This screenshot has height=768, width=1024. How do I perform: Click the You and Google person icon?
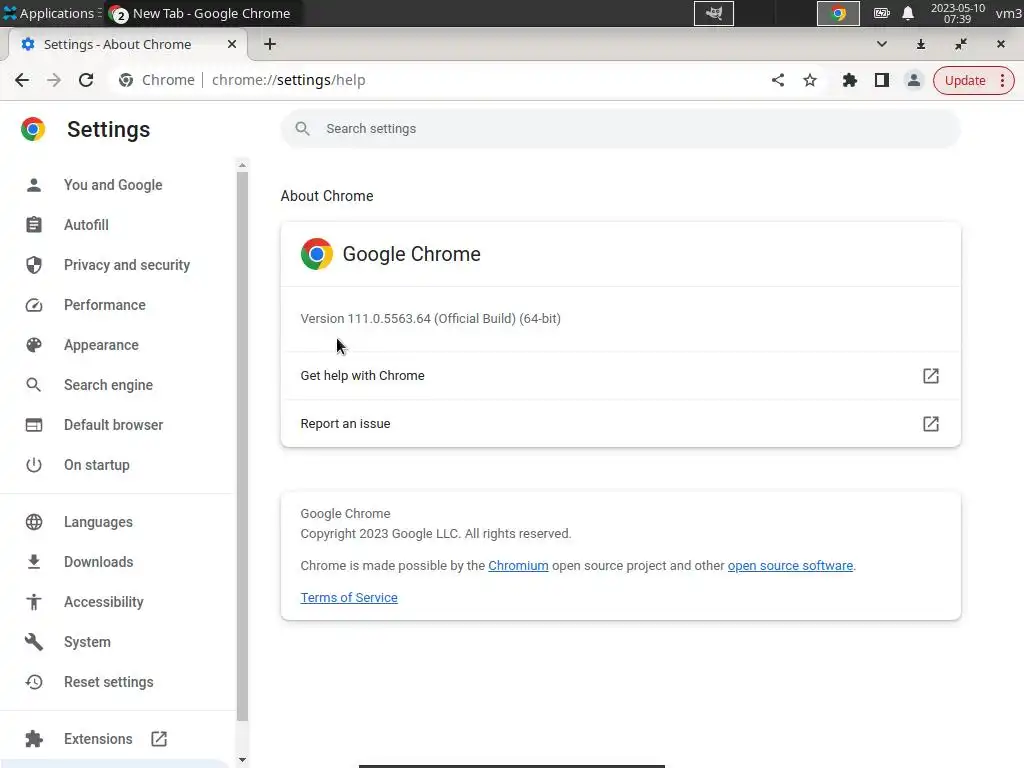[x=34, y=185]
